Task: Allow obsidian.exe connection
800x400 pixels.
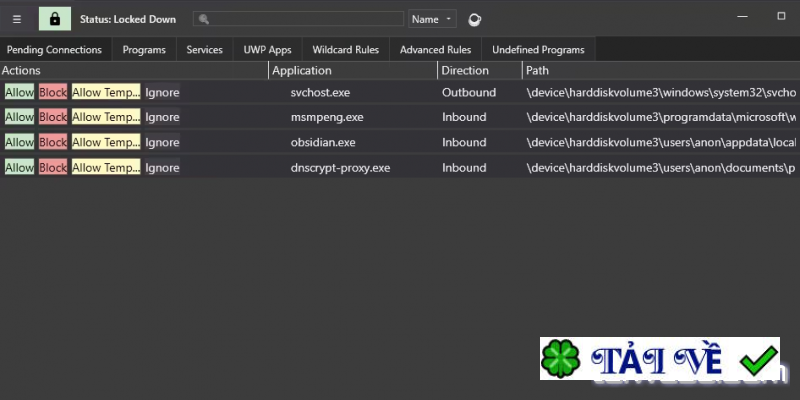Action: 19,142
